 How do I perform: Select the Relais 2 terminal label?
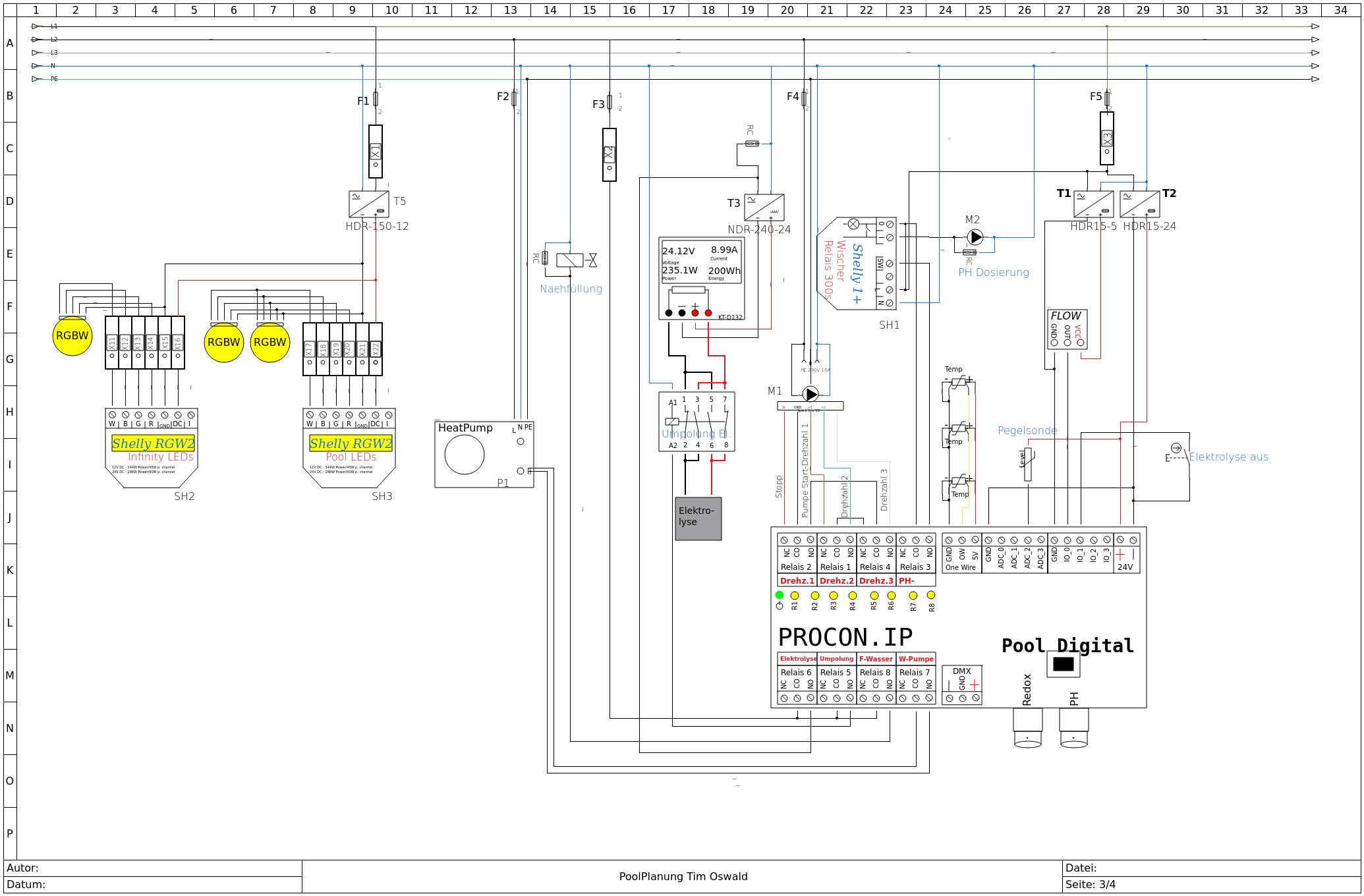pyautogui.click(x=796, y=567)
